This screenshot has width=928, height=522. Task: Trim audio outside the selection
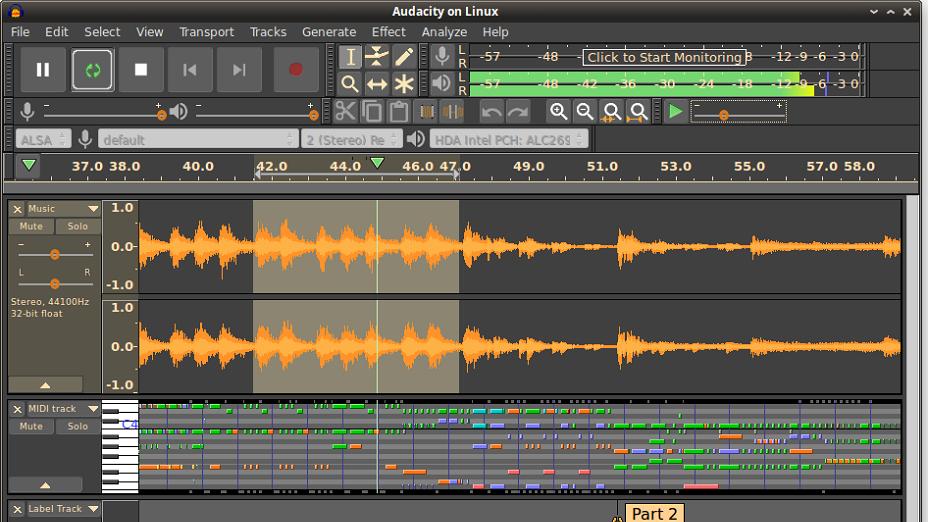[426, 111]
